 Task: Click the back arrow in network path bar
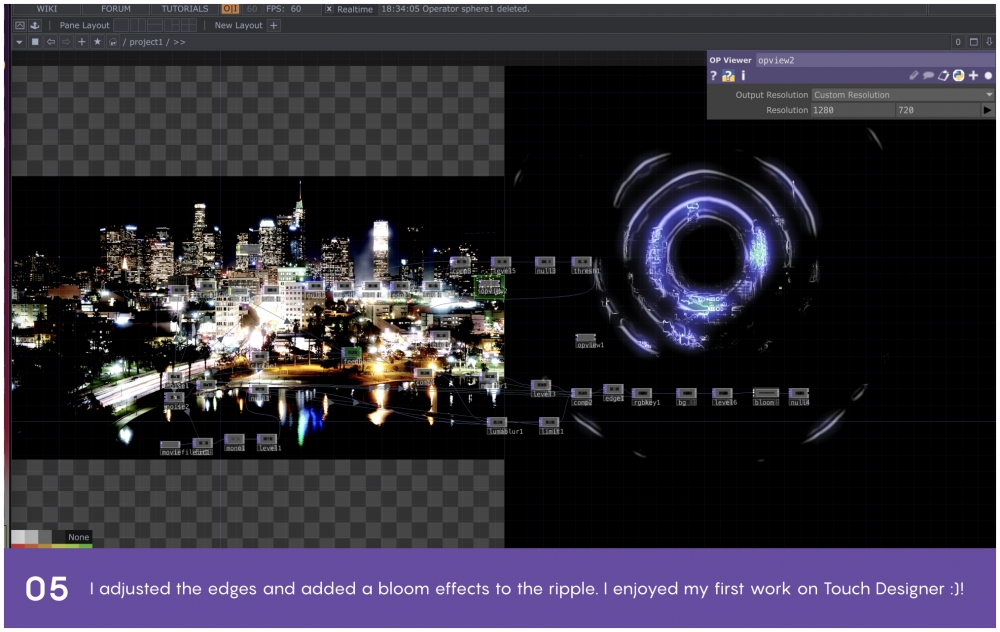(x=51, y=42)
